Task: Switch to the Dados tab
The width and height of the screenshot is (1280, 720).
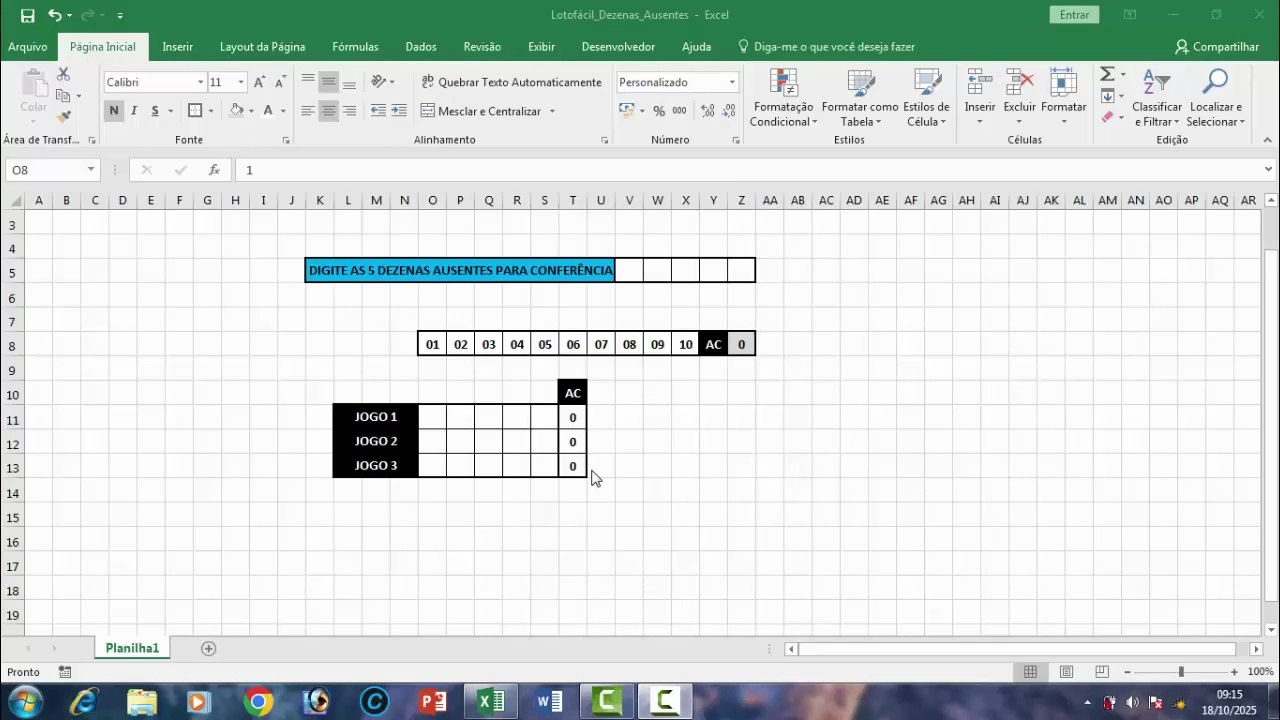Action: [421, 47]
